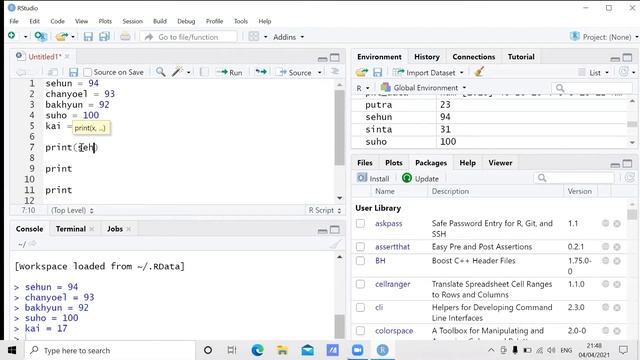The width and height of the screenshot is (640, 360).
Task: Click the workspace panes grid icon
Action: (254, 37)
